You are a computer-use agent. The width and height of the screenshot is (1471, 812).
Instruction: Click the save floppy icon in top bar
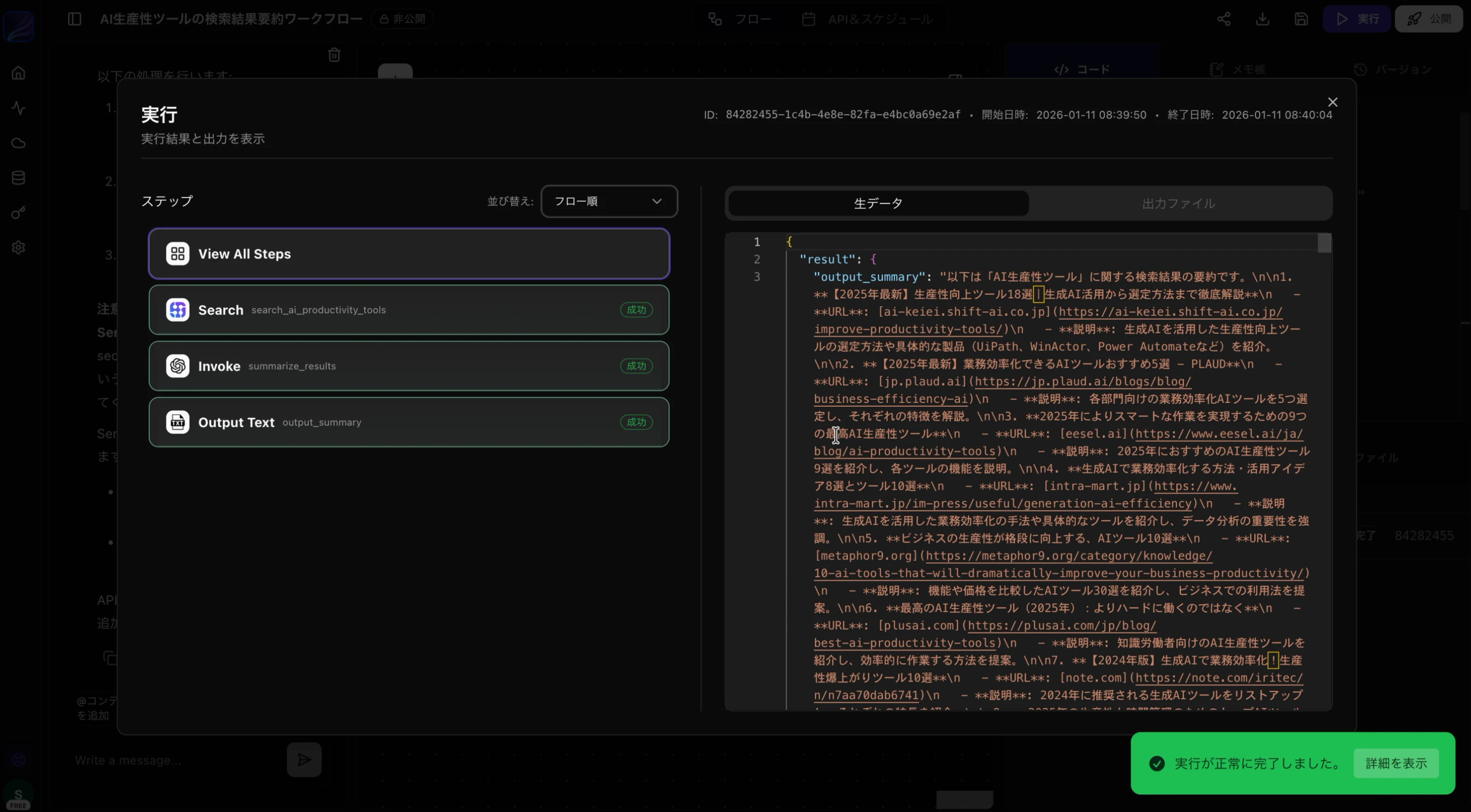coord(1301,19)
